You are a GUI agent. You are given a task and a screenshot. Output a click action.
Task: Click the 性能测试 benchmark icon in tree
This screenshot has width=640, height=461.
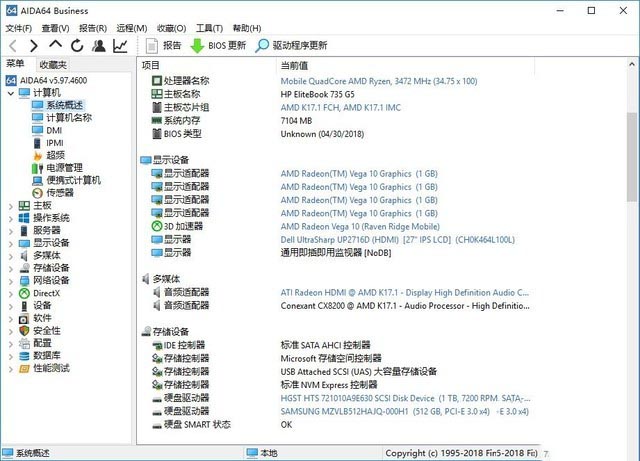click(x=24, y=369)
